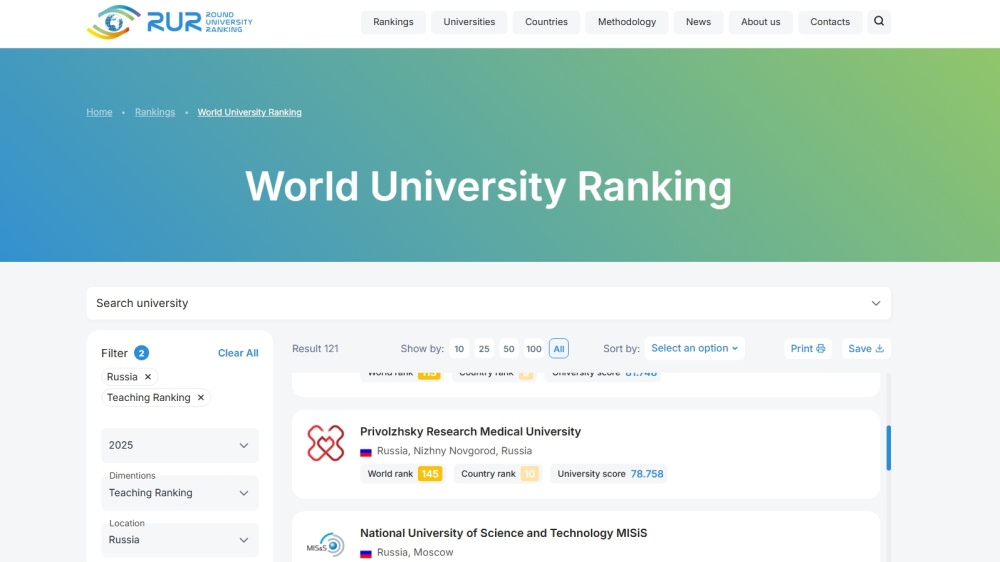The image size is (1000, 562).
Task: Go to Home breadcrumb link
Action: 99,112
